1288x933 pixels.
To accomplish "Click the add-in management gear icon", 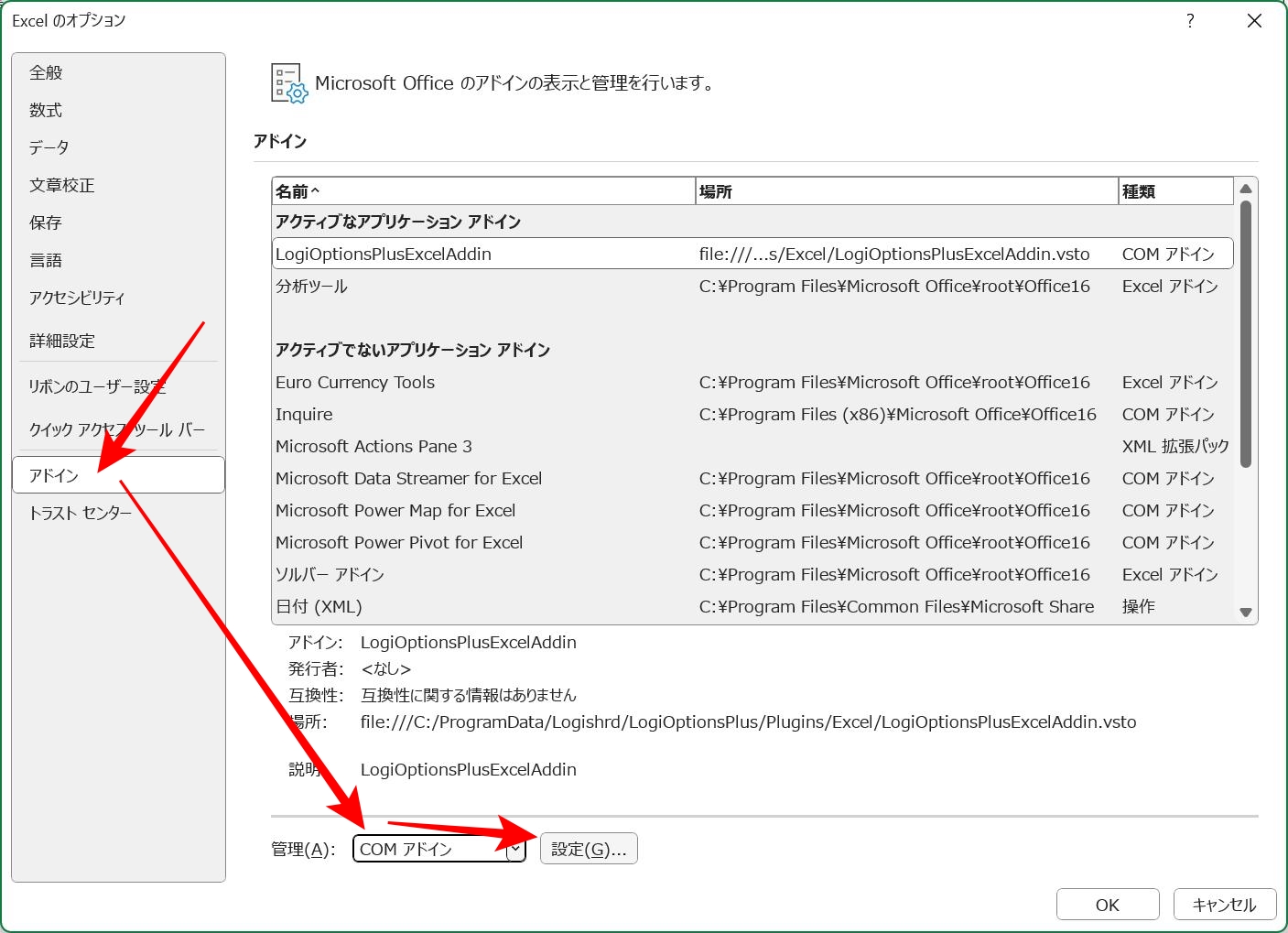I will 289,83.
